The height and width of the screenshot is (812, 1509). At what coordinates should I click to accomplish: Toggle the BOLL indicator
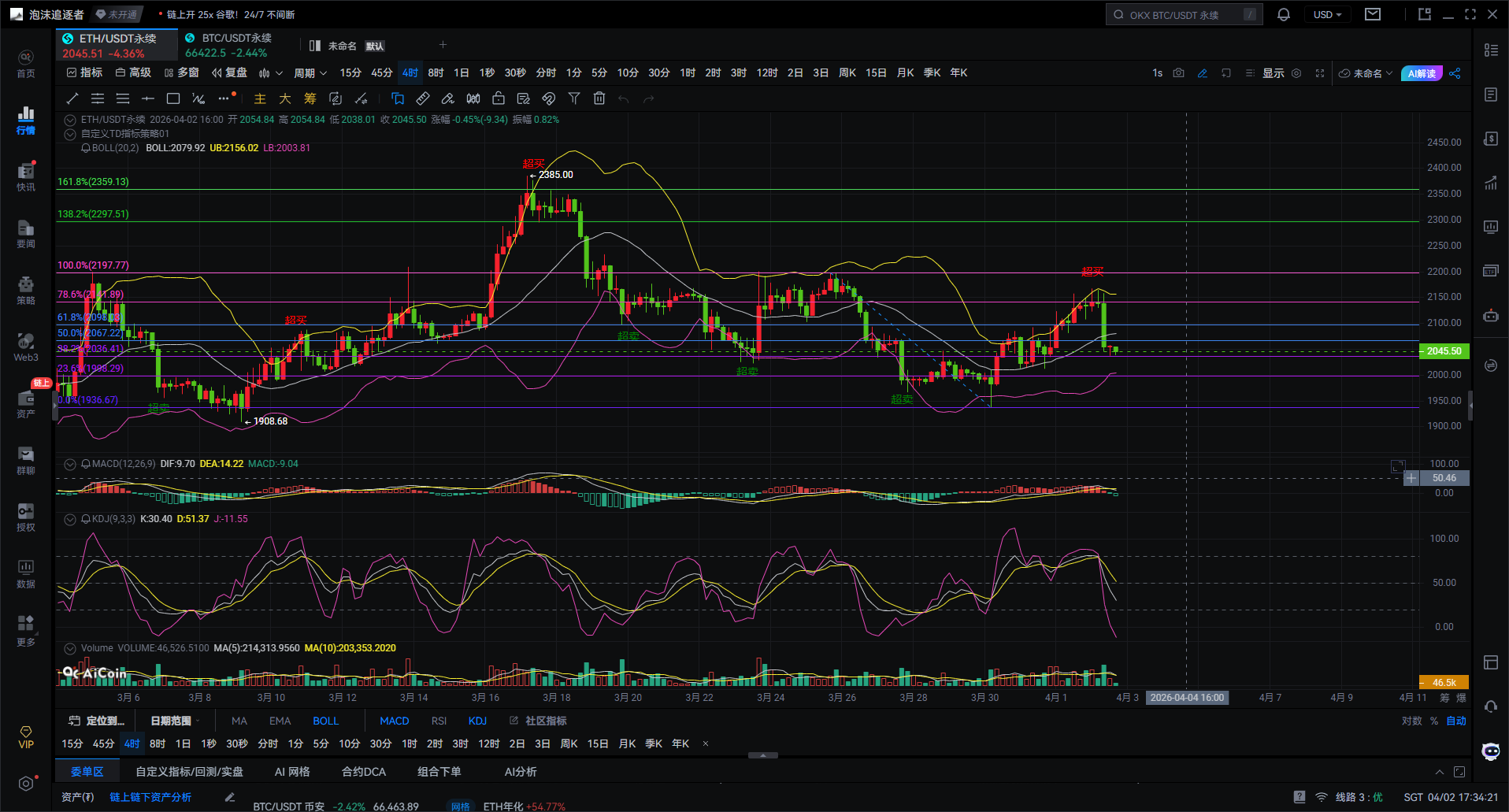pos(325,721)
